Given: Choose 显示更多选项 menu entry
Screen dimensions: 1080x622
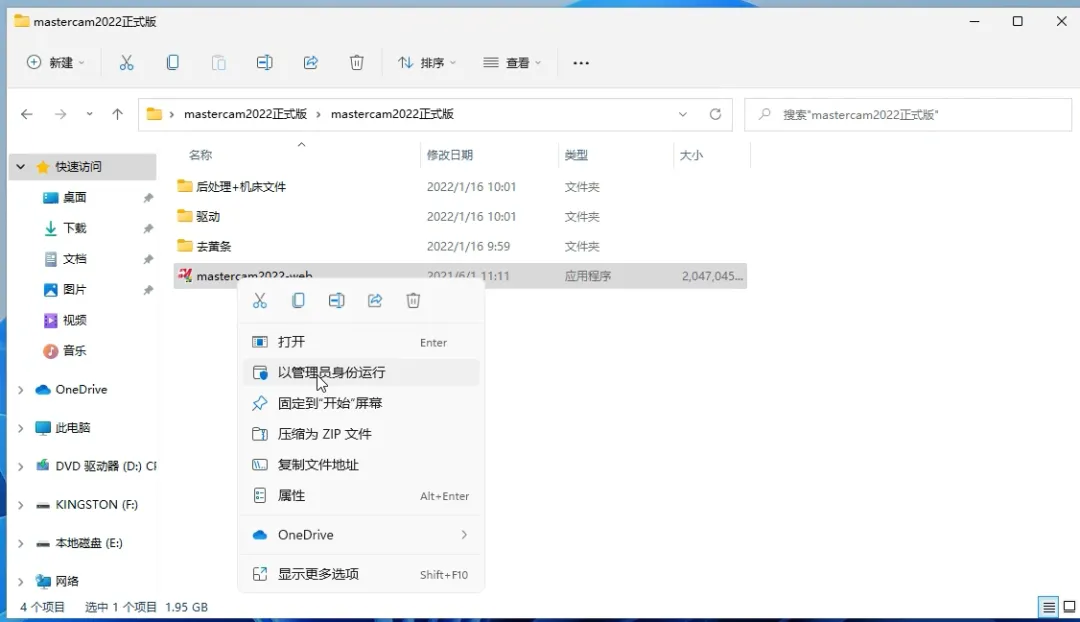Looking at the screenshot, I should [361, 574].
